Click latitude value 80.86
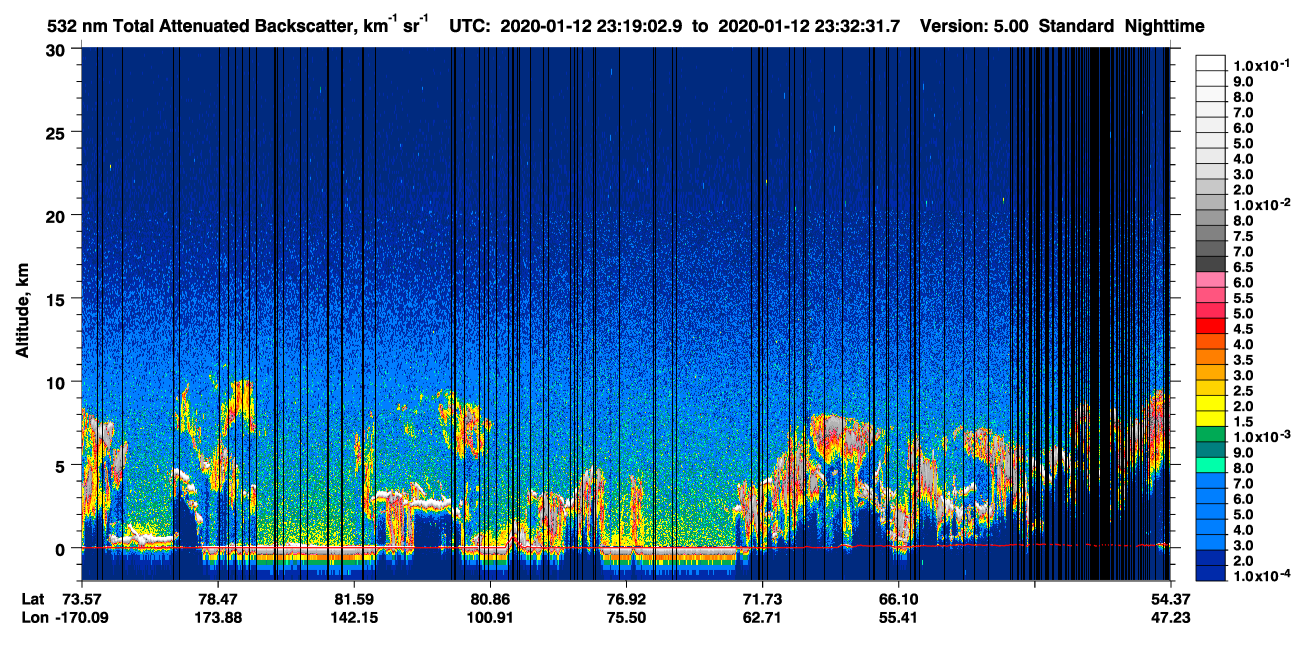This screenshot has width=1300, height=667. [489, 598]
